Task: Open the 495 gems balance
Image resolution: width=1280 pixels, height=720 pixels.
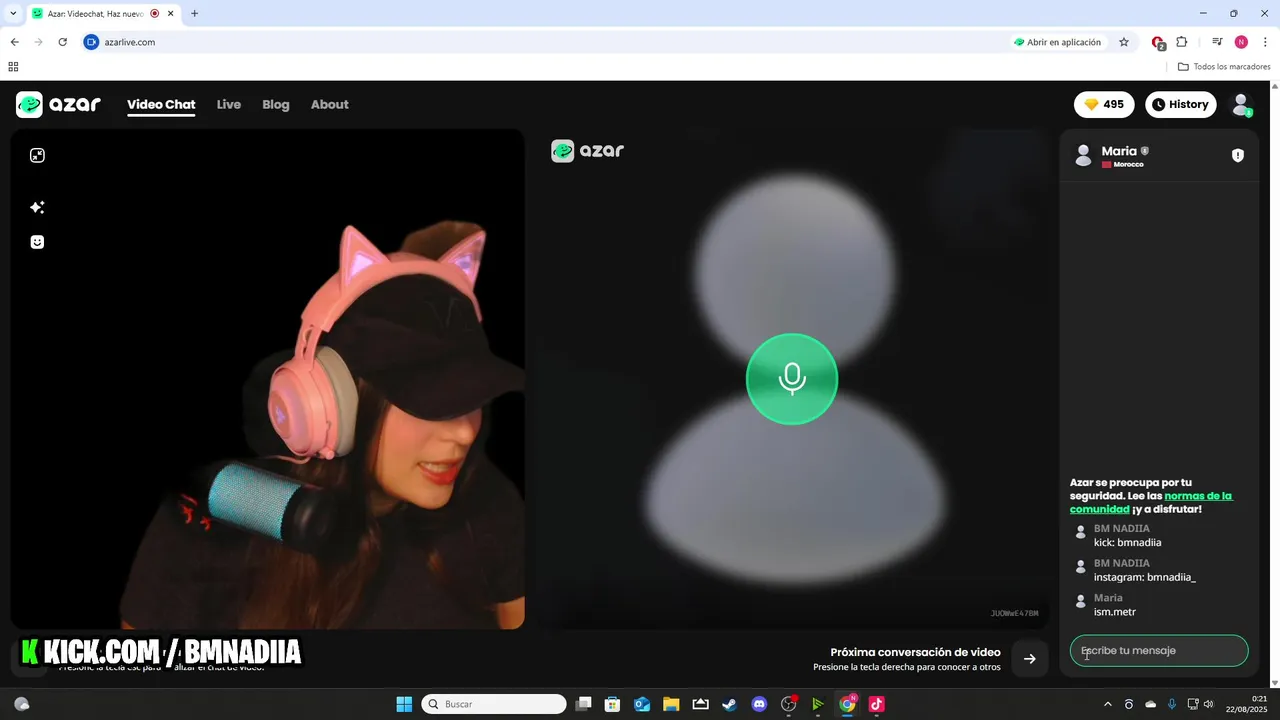Action: 1104,104
